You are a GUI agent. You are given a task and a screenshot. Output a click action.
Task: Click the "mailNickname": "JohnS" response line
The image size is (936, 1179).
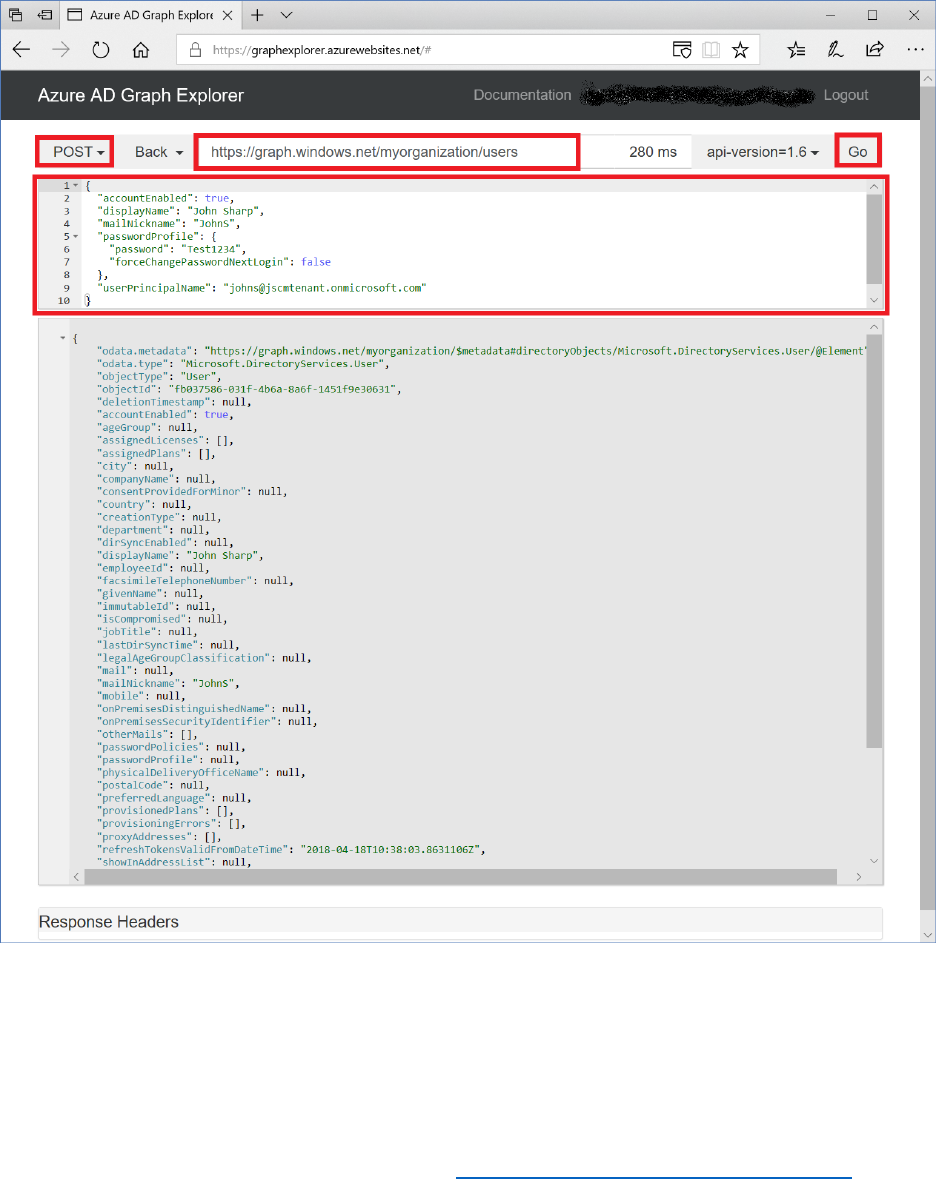pos(168,683)
